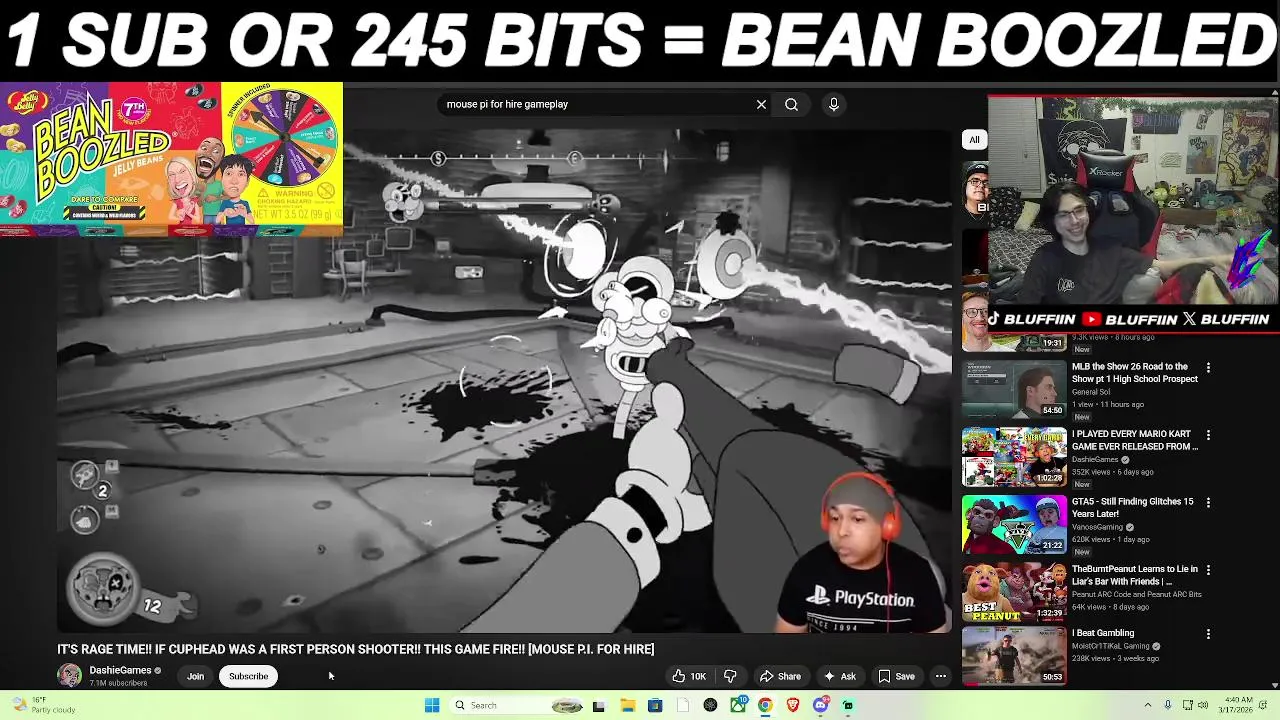Image resolution: width=1280 pixels, height=720 pixels.
Task: Open options menu for TheBurntPeanut video
Action: click(1208, 569)
